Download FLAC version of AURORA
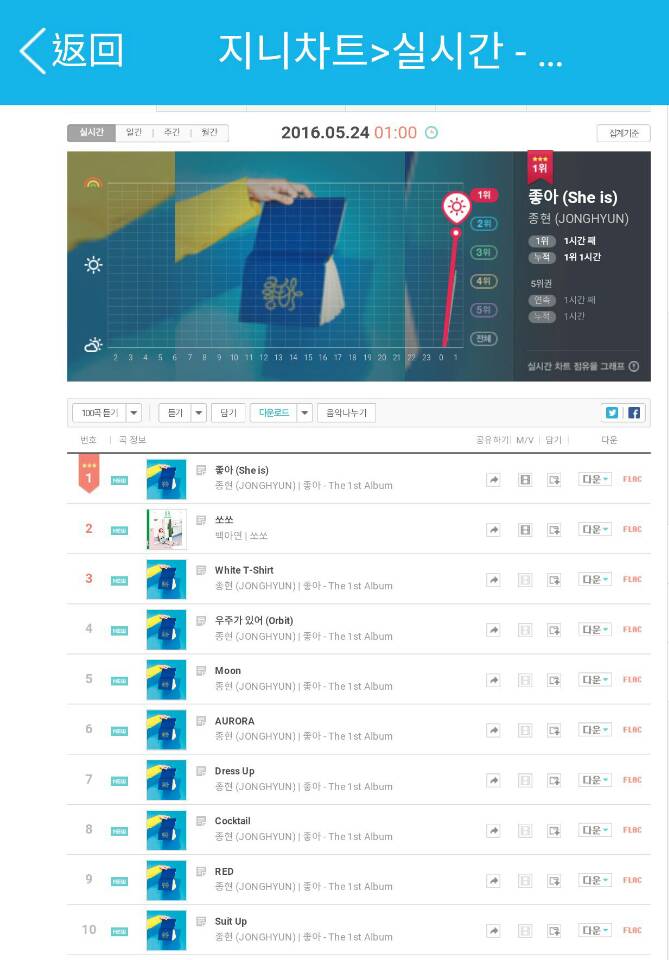Viewport: 669px width, 960px height. tap(632, 730)
